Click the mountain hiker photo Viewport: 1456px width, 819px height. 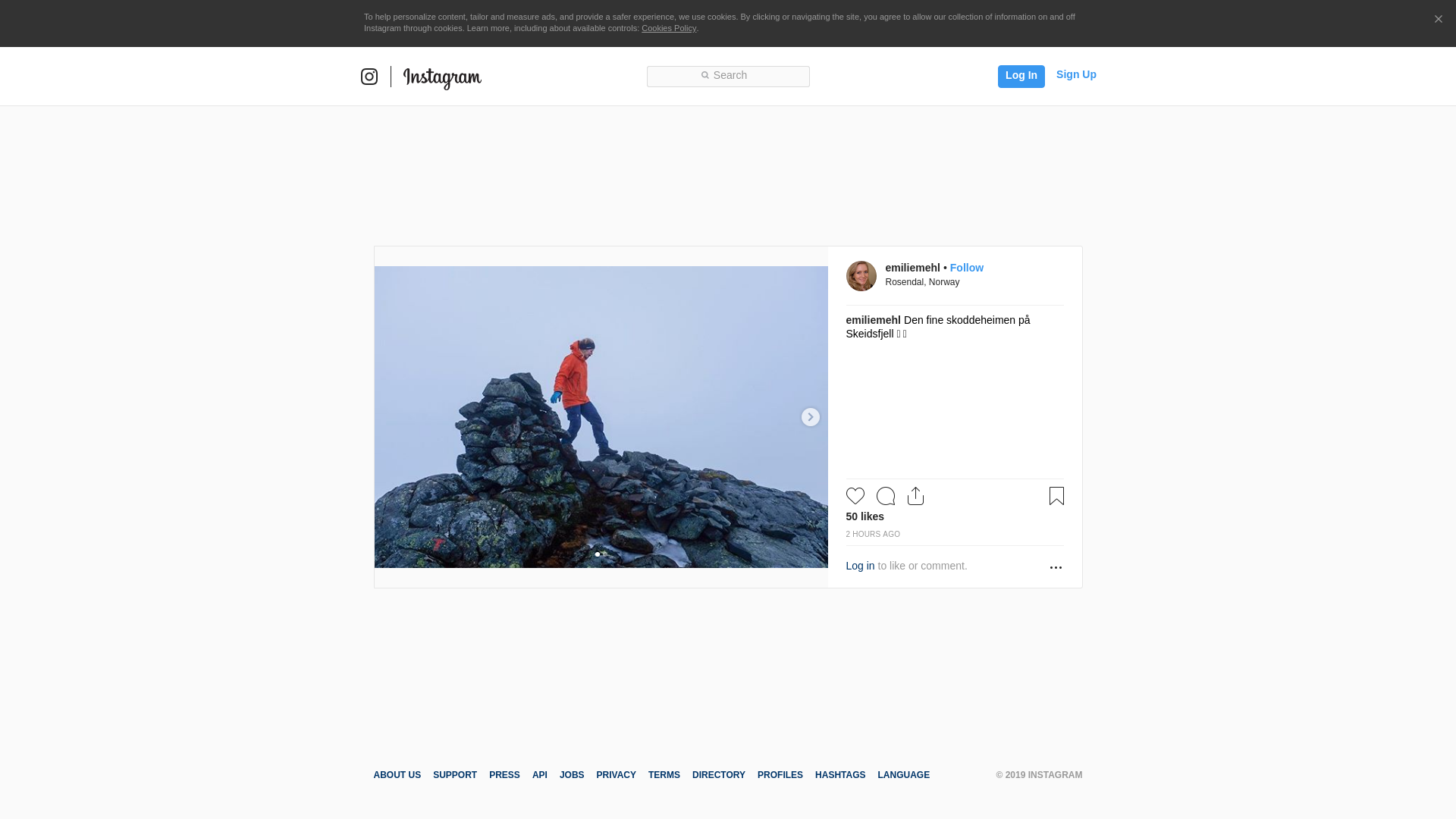pyautogui.click(x=601, y=417)
